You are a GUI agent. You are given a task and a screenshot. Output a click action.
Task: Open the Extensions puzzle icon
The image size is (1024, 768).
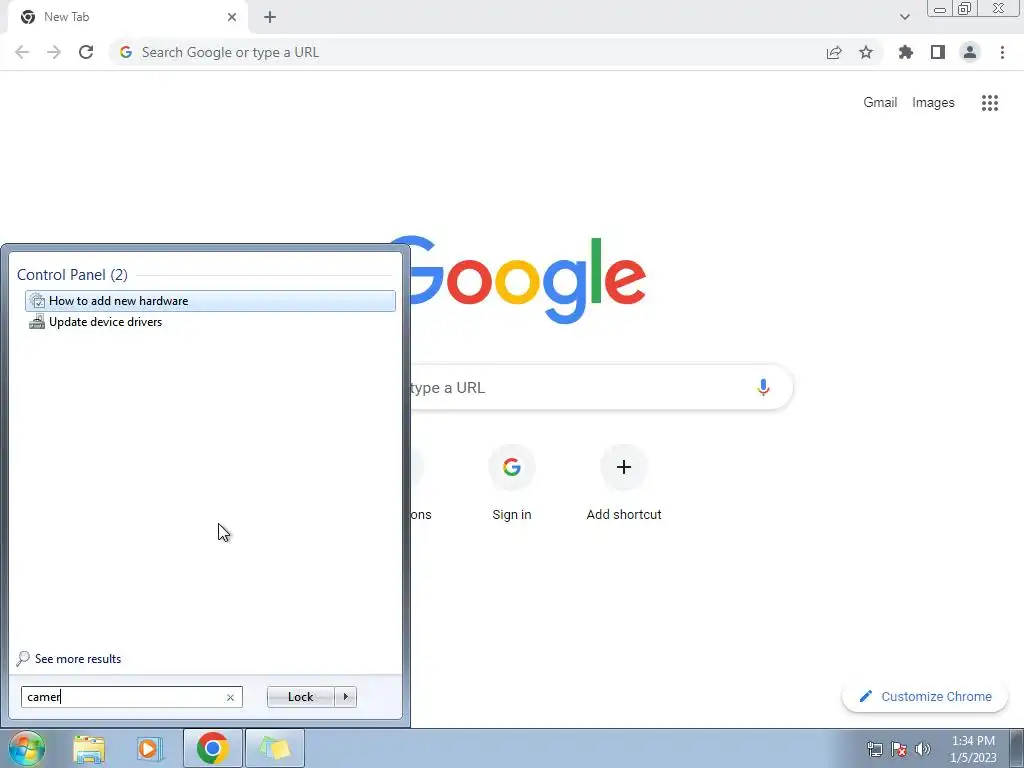click(x=906, y=52)
